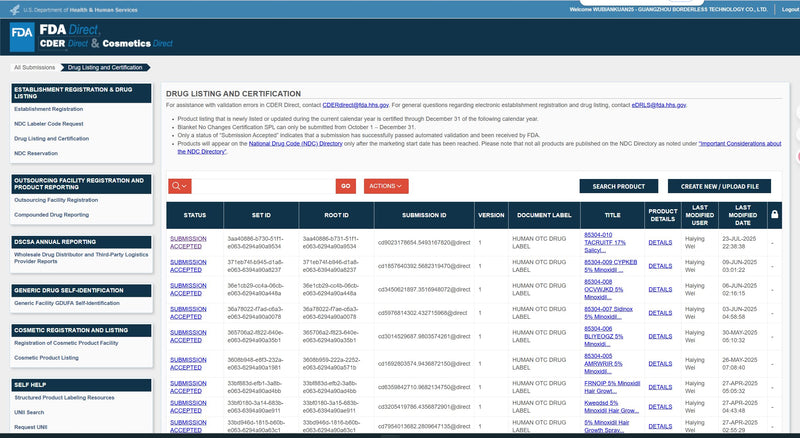Click the SEARCH PRODUCT button

[x=618, y=186]
